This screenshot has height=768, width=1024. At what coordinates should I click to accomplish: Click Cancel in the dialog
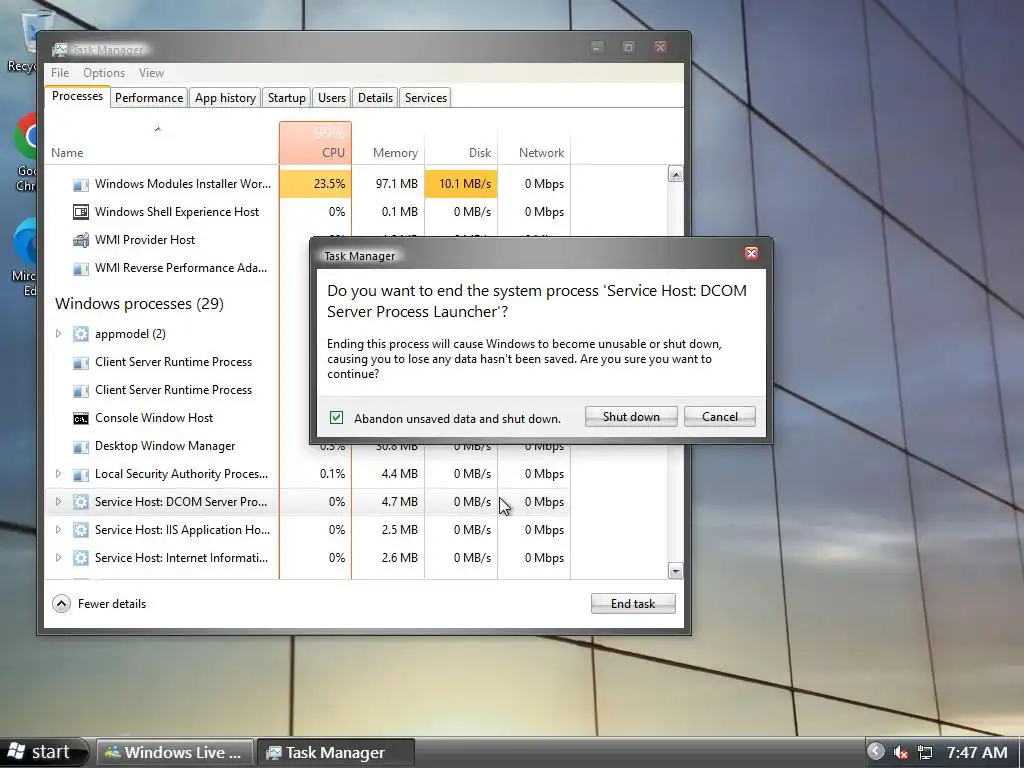pyautogui.click(x=720, y=417)
